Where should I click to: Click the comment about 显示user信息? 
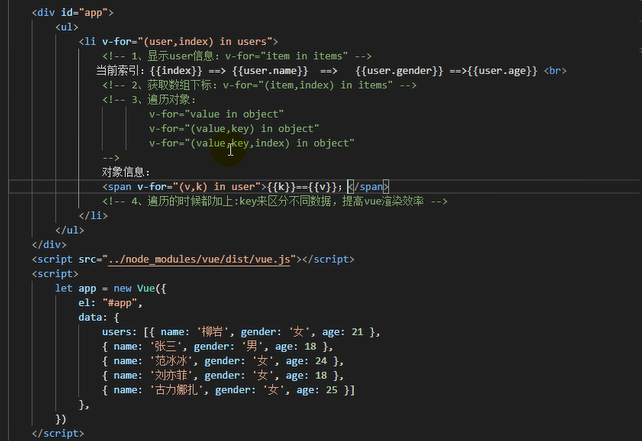[x=237, y=56]
